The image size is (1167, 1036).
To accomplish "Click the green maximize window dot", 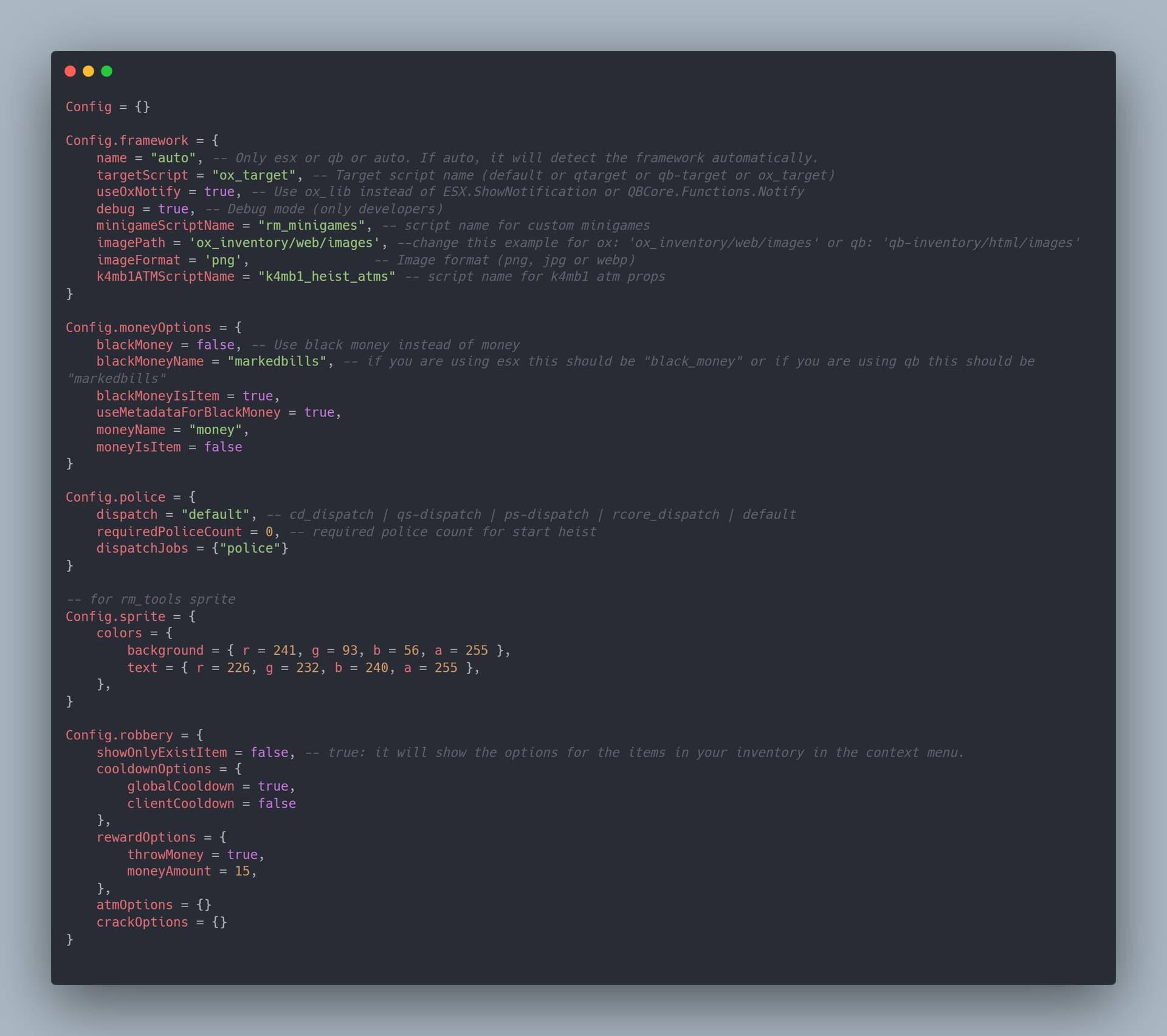I will (106, 71).
